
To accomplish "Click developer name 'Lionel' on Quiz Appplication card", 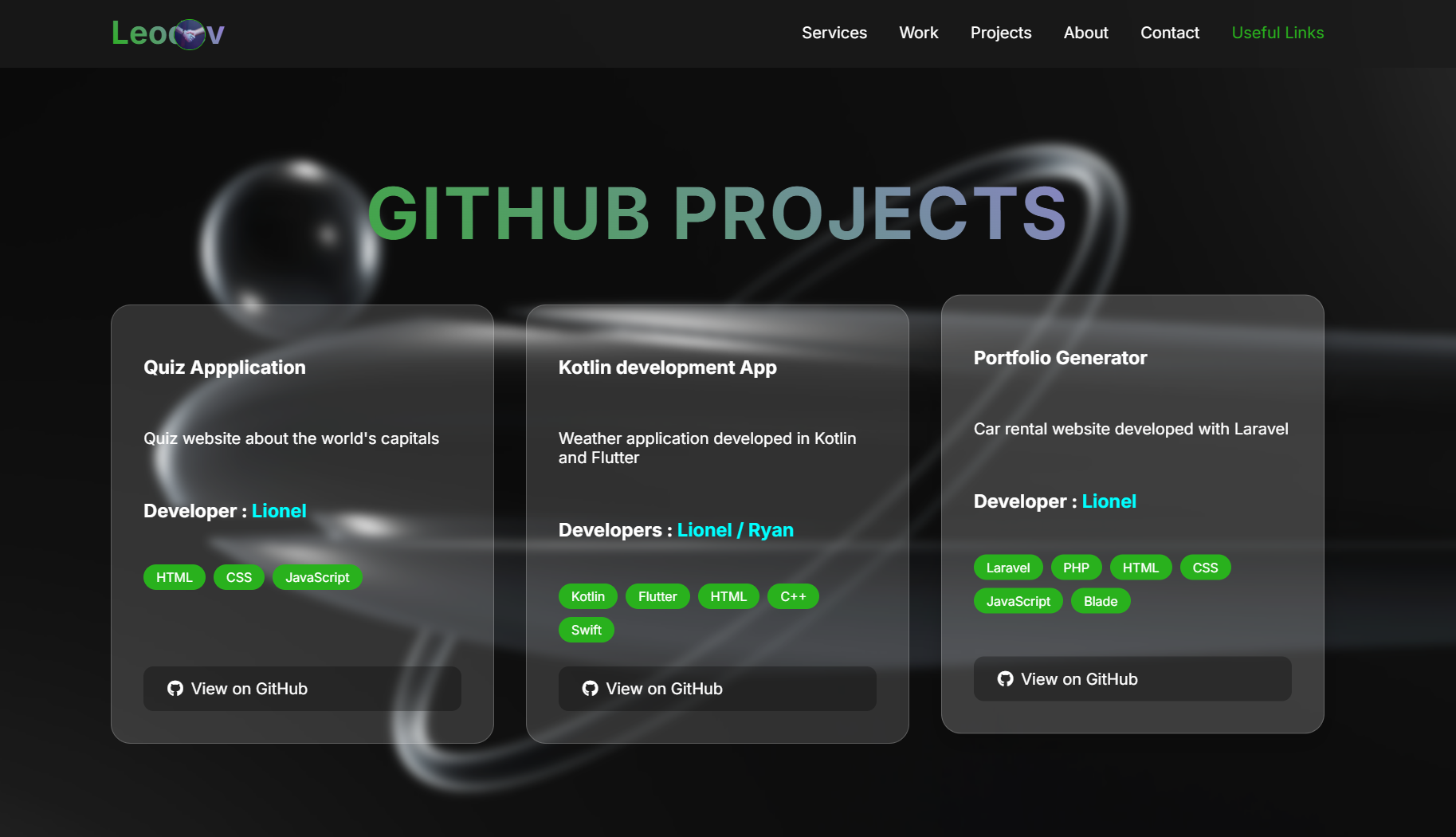I will click(279, 511).
